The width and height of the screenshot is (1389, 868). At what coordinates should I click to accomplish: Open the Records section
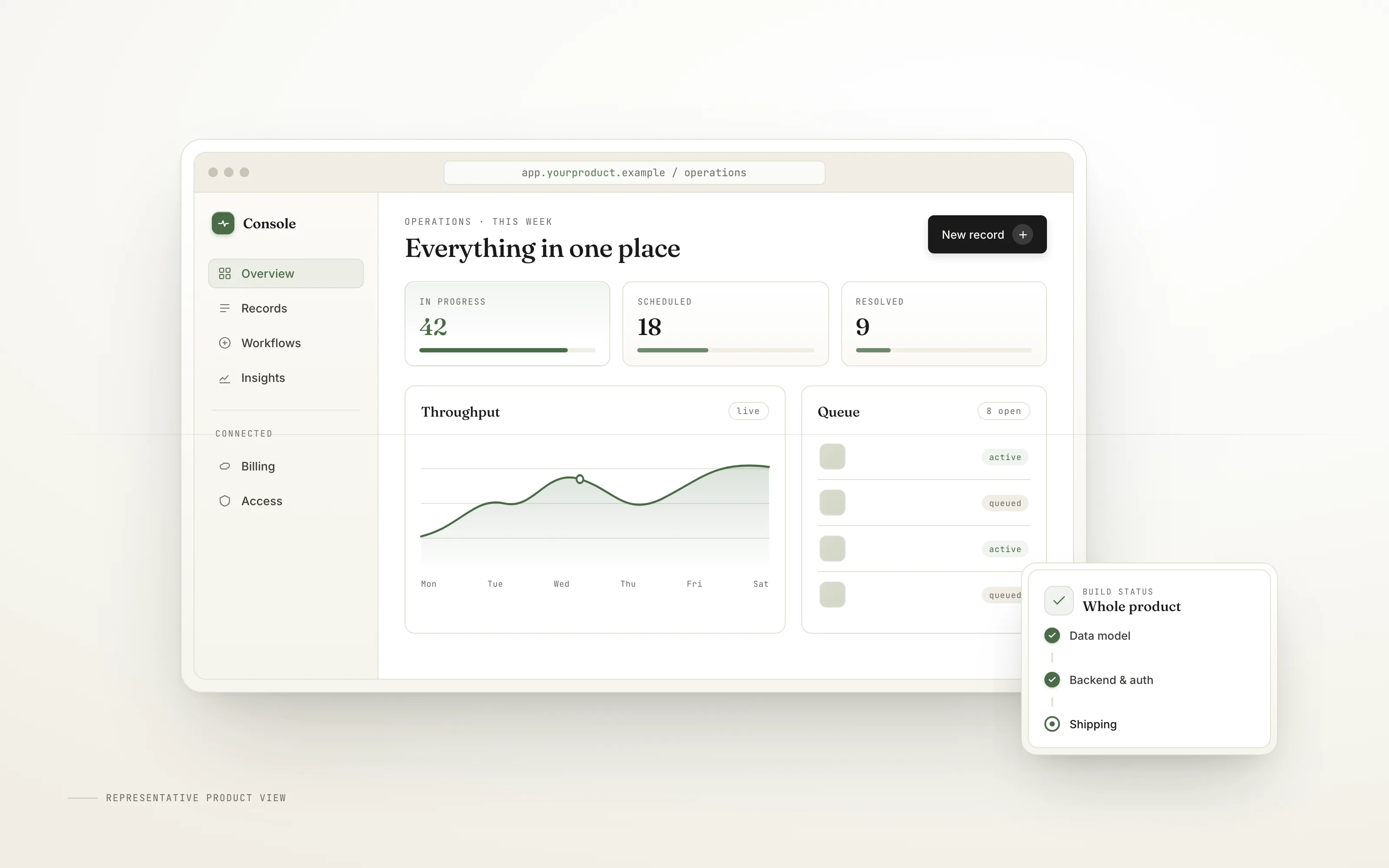(x=286, y=308)
